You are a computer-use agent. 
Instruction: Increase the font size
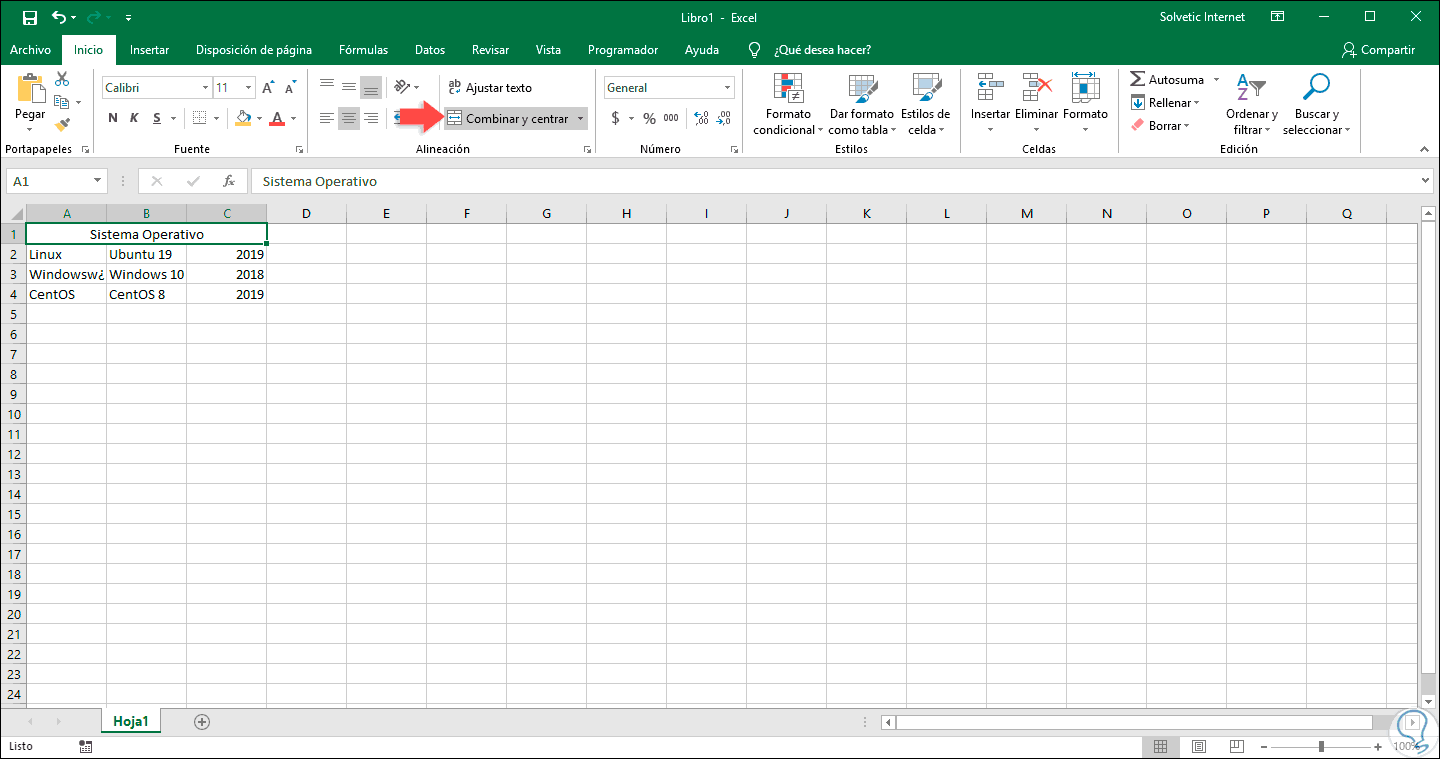point(268,88)
